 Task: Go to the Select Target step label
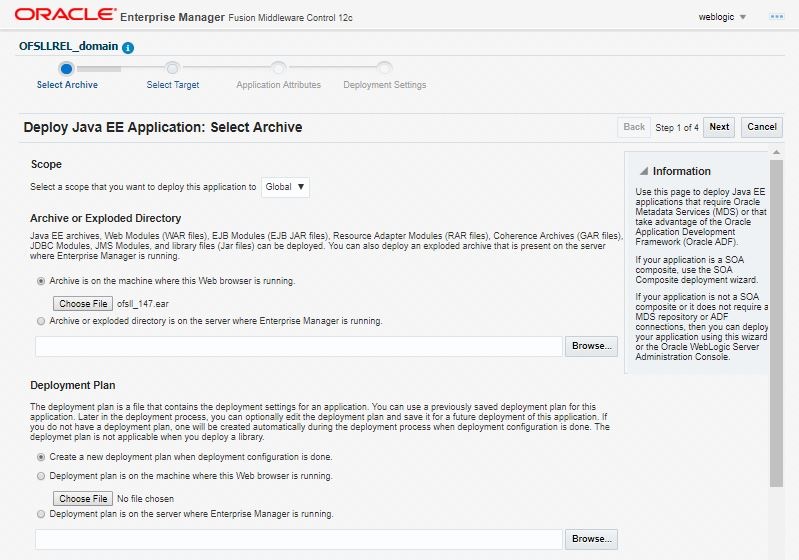click(x=173, y=85)
